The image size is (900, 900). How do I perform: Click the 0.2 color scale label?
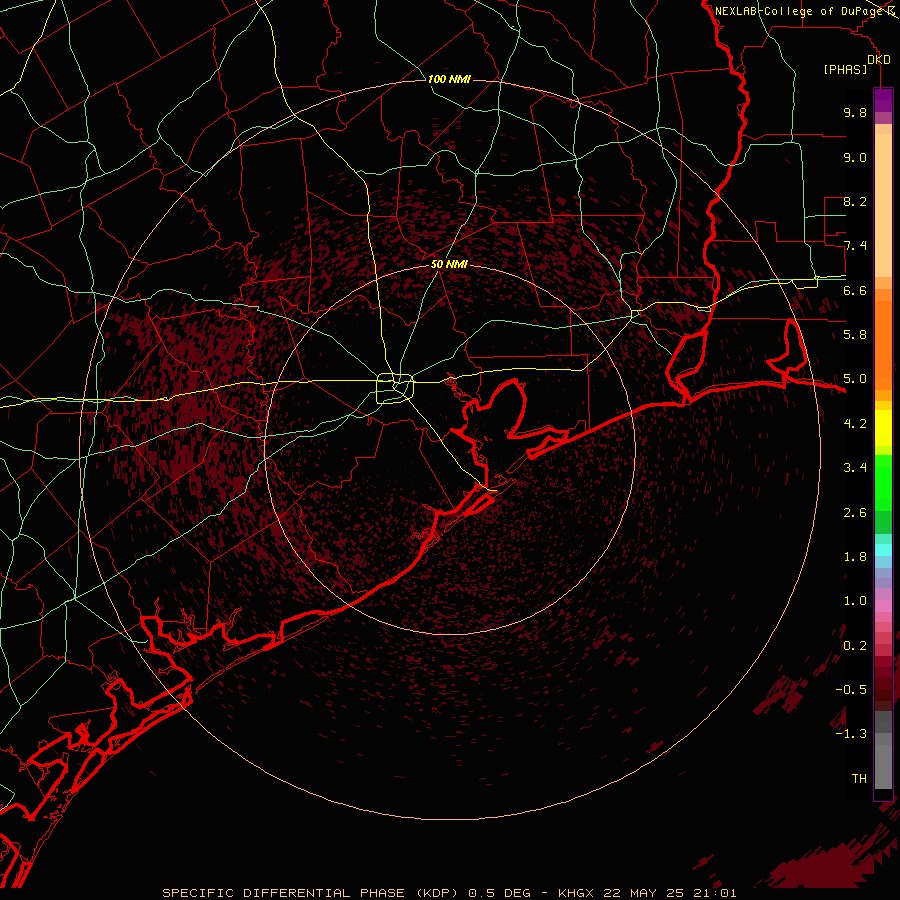tap(855, 646)
